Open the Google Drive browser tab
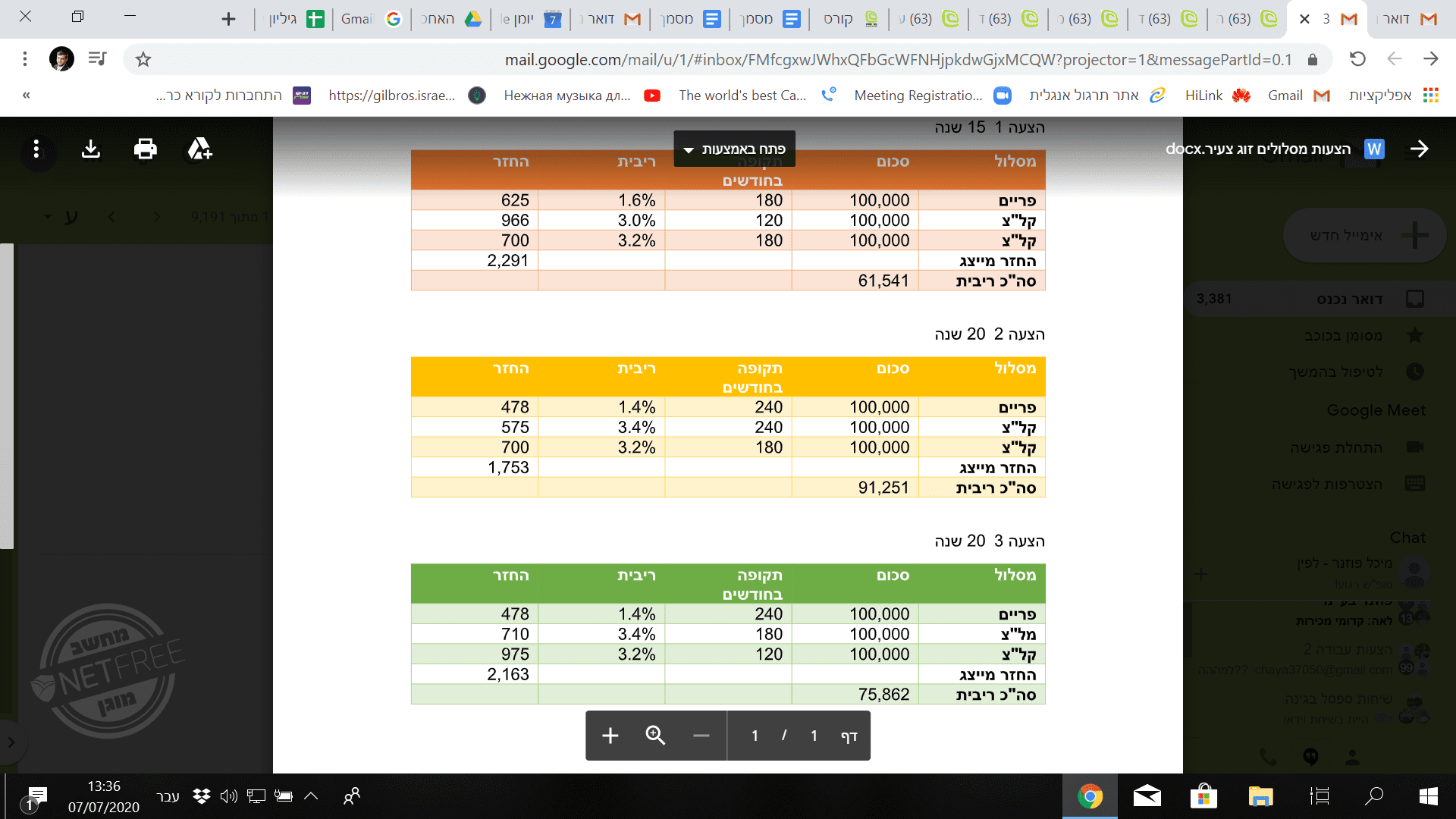1456x819 pixels. (x=452, y=19)
